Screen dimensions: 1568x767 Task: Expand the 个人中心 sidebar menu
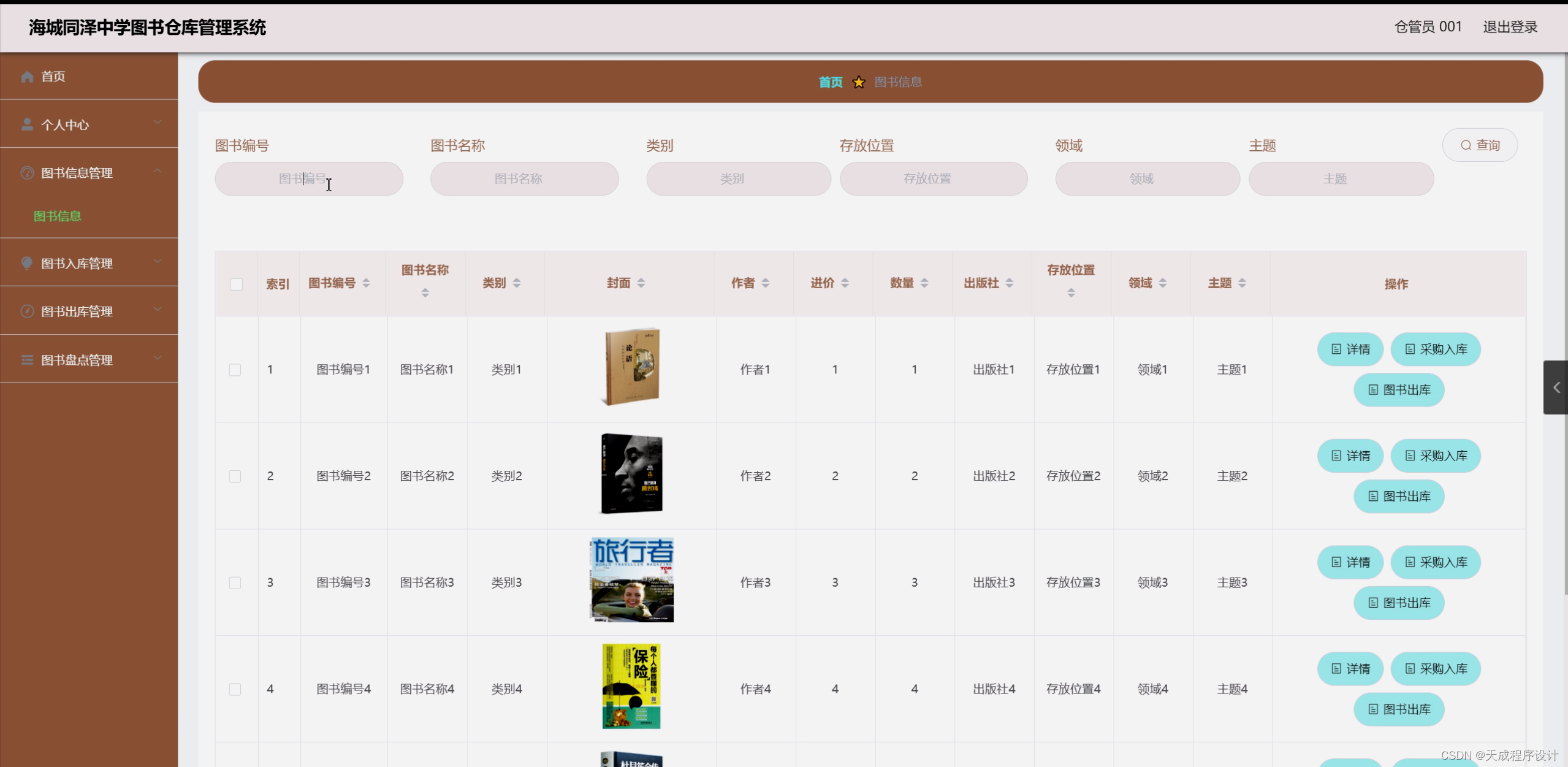coord(158,123)
